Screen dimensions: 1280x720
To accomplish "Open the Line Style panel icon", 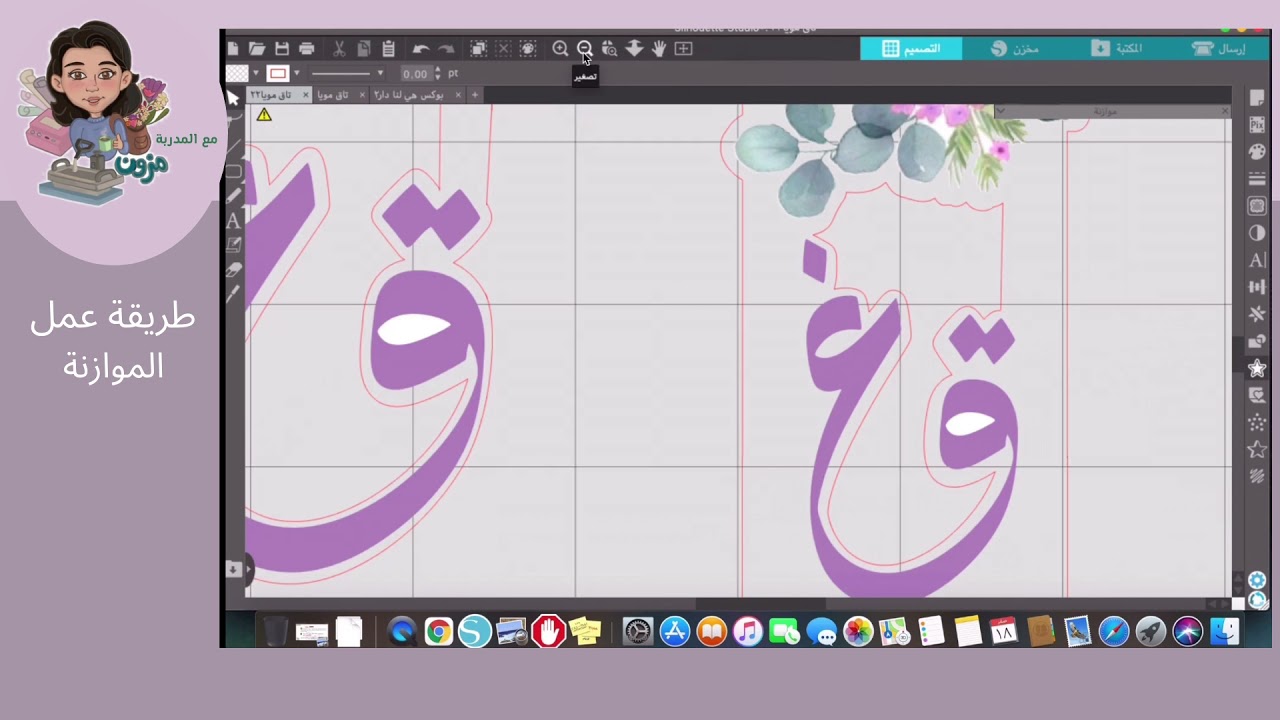I will pos(1257,179).
